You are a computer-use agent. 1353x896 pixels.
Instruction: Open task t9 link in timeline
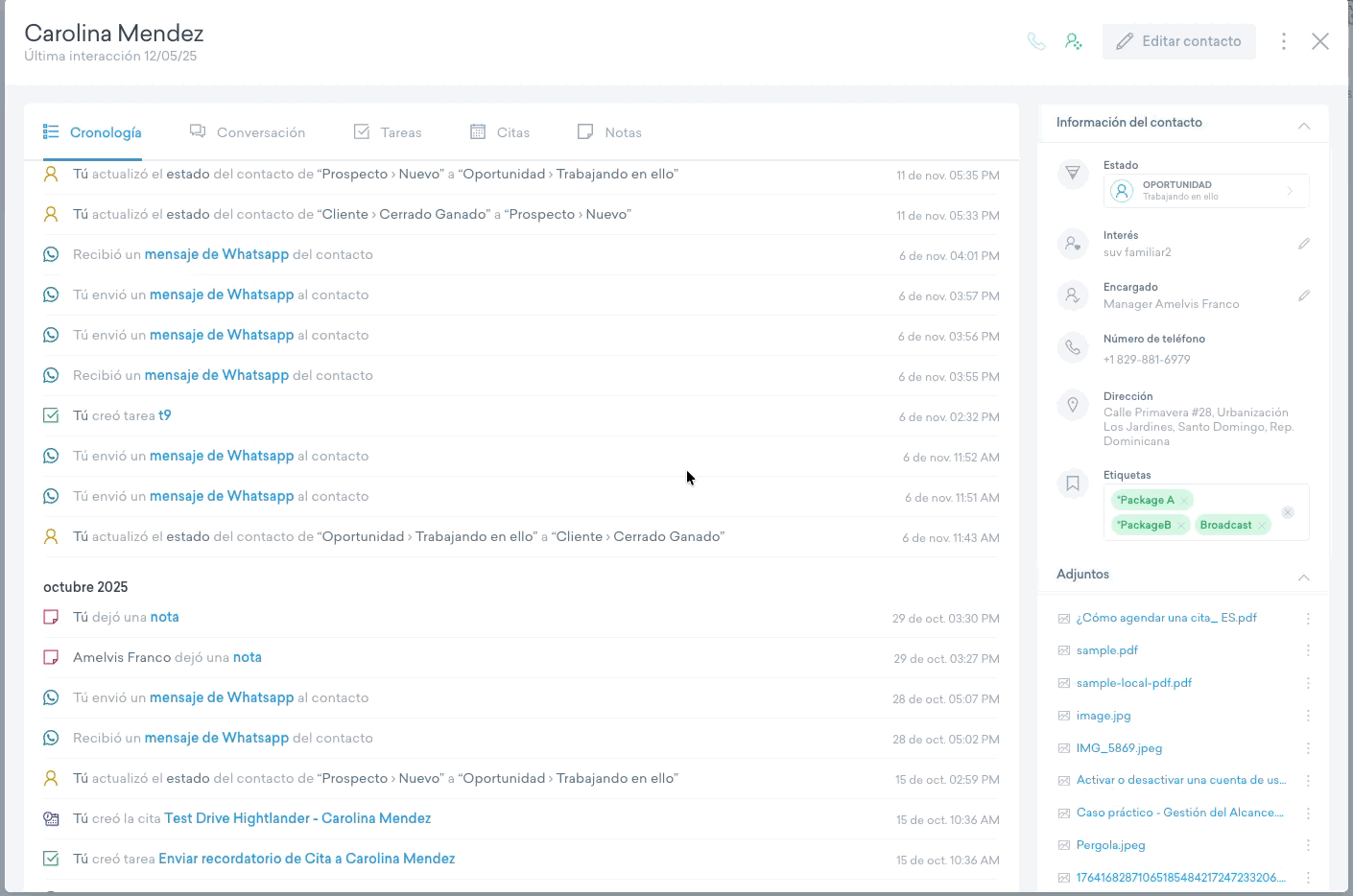click(165, 415)
